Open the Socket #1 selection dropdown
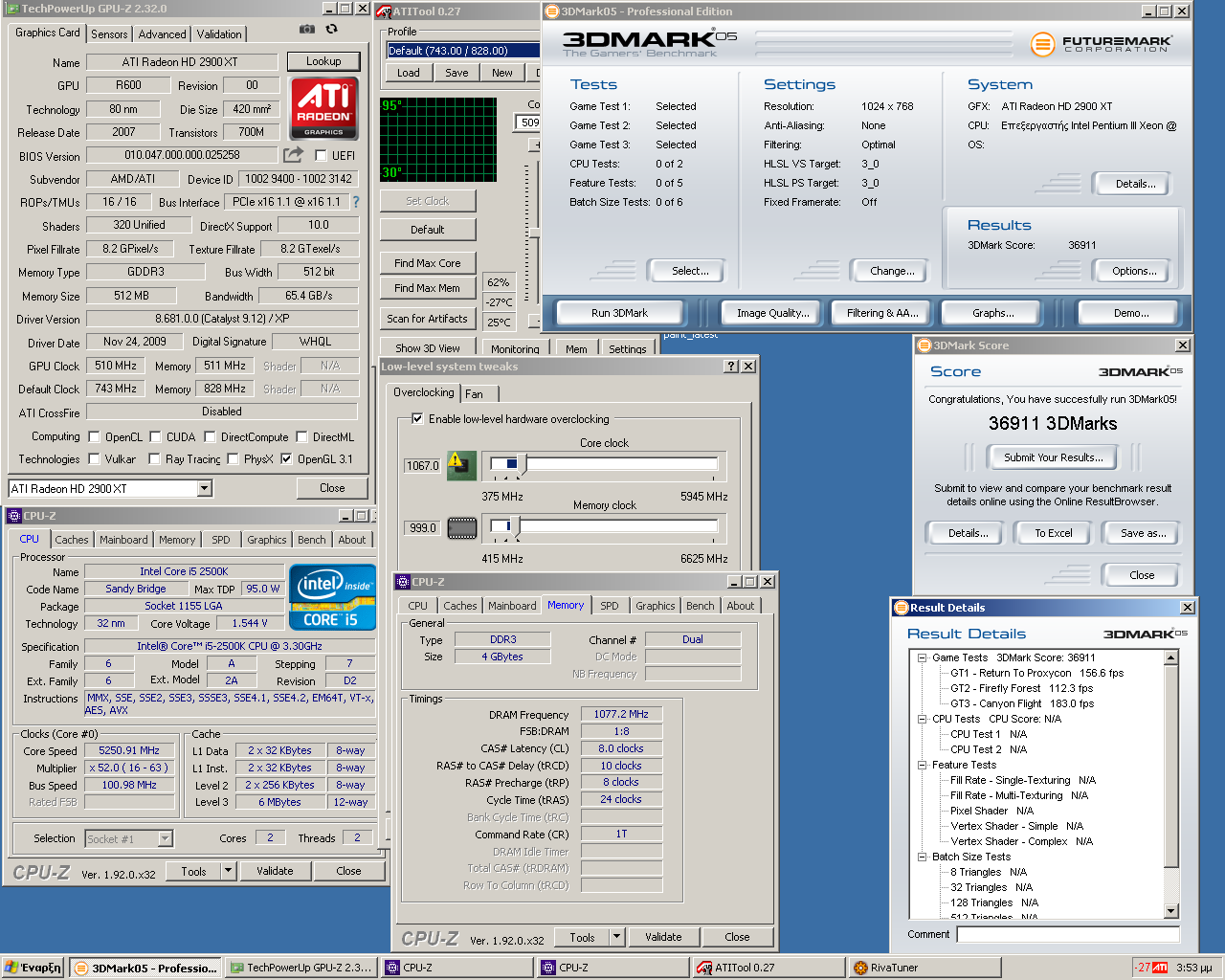The image size is (1225, 980). (165, 838)
